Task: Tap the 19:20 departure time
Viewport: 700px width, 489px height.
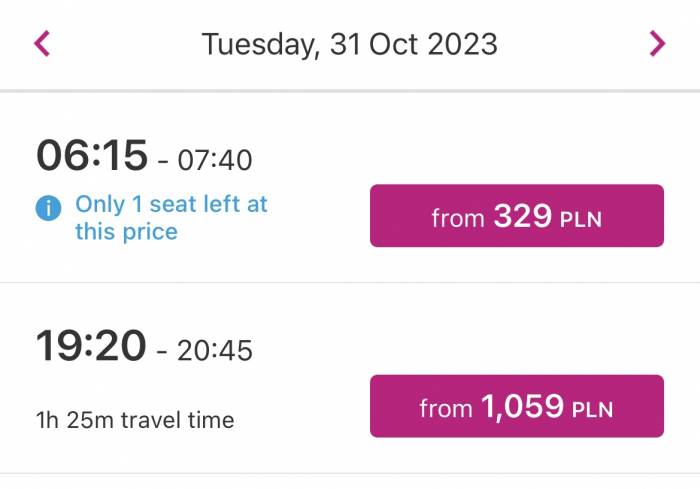Action: coord(91,346)
